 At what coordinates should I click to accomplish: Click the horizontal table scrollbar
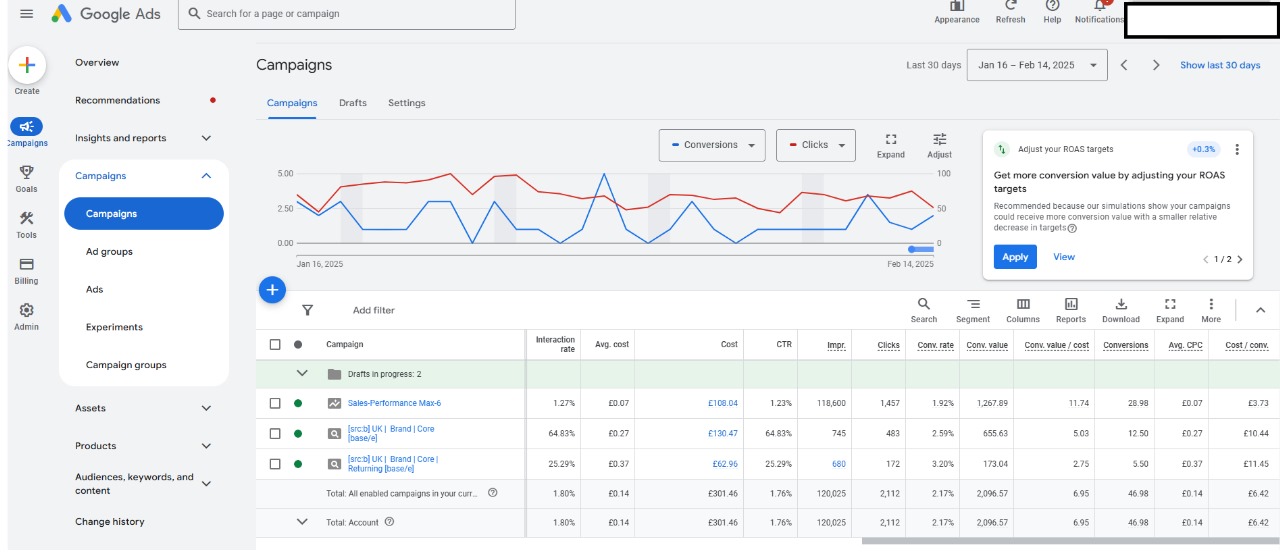(x=1070, y=542)
